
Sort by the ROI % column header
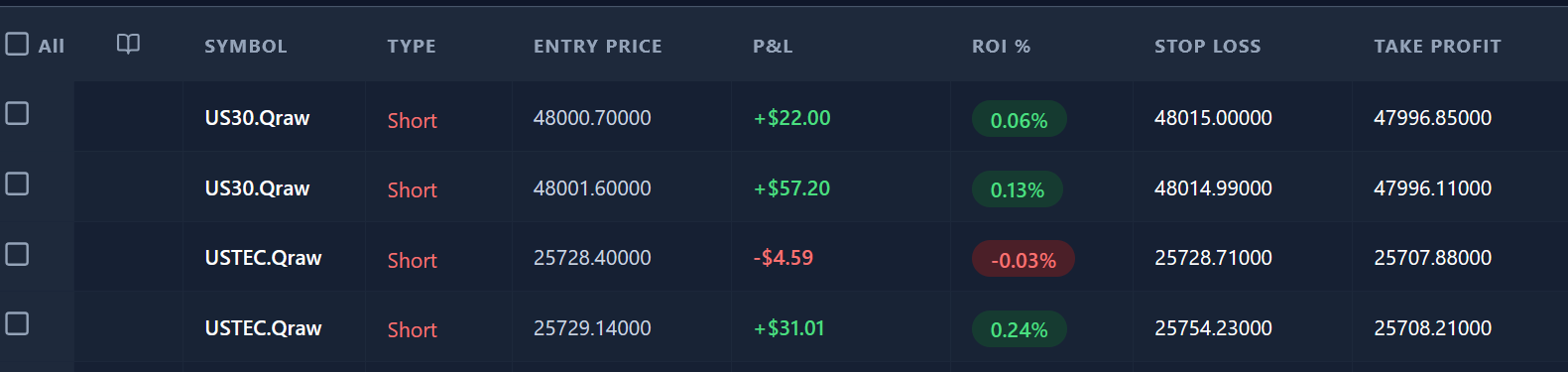[1001, 47]
